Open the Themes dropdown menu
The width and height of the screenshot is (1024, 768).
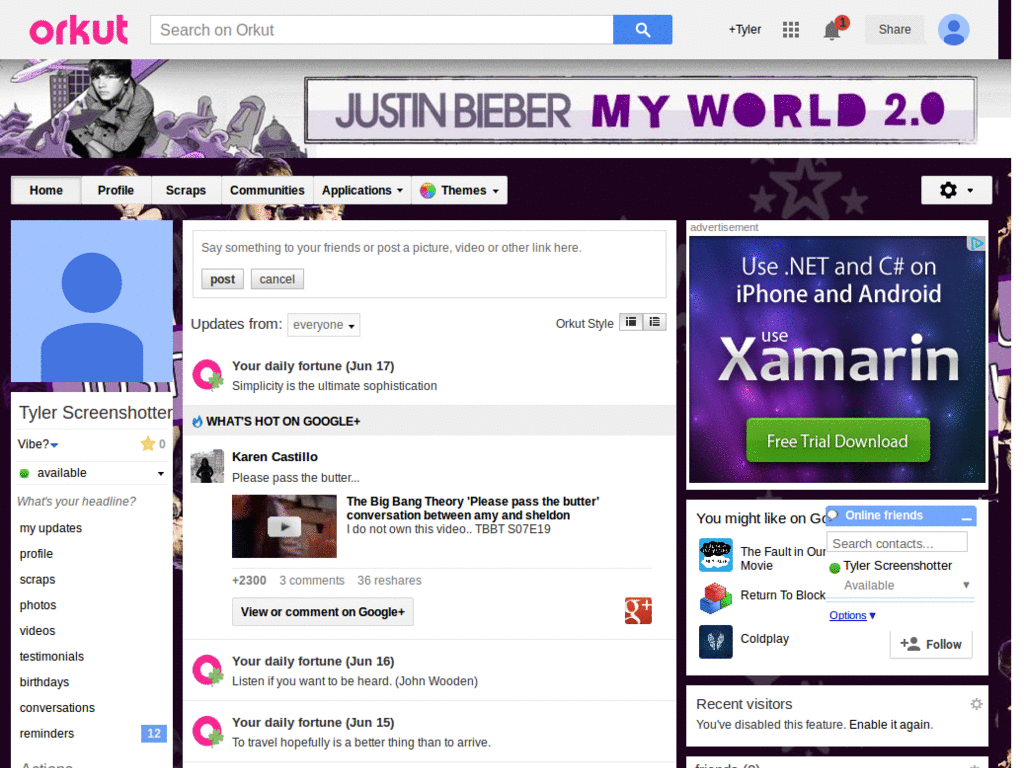coord(460,191)
